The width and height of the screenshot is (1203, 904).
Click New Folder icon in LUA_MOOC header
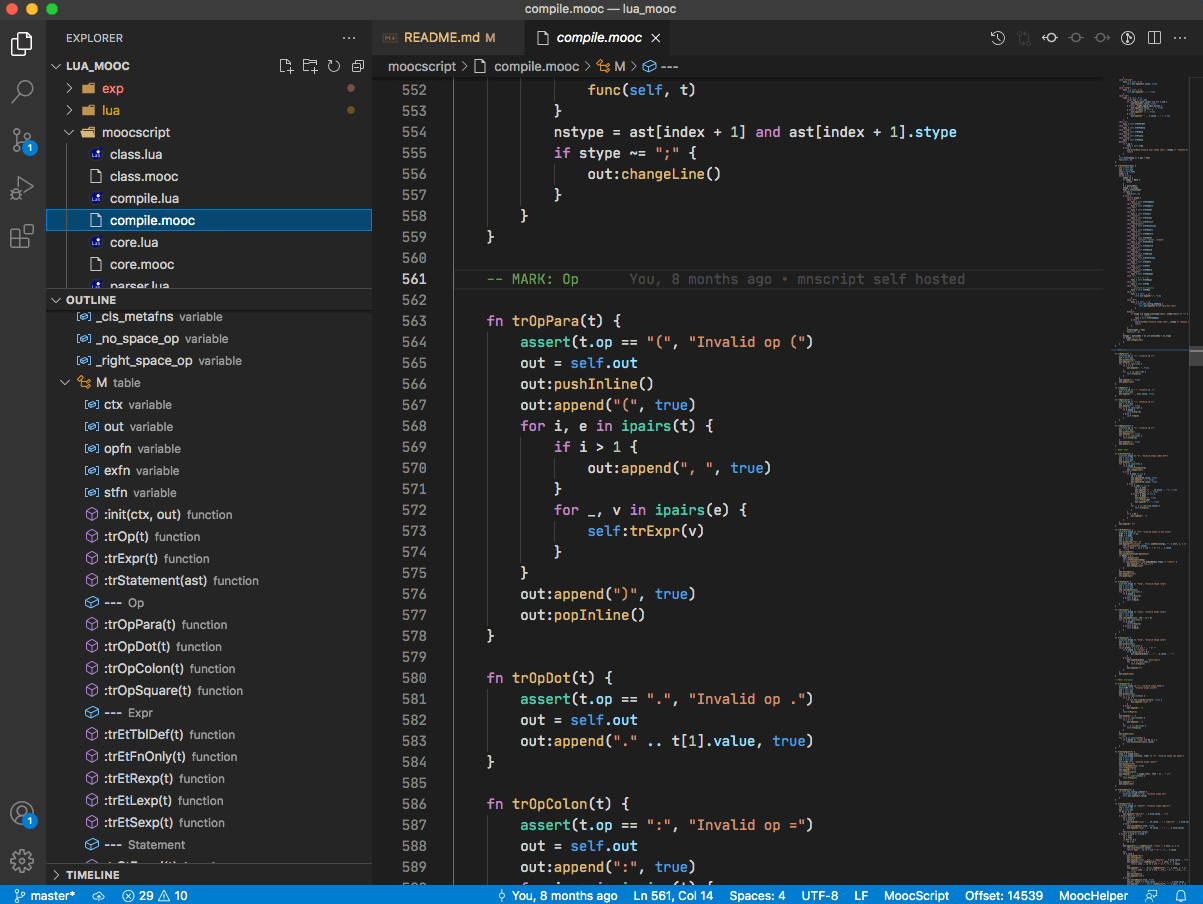(x=310, y=66)
